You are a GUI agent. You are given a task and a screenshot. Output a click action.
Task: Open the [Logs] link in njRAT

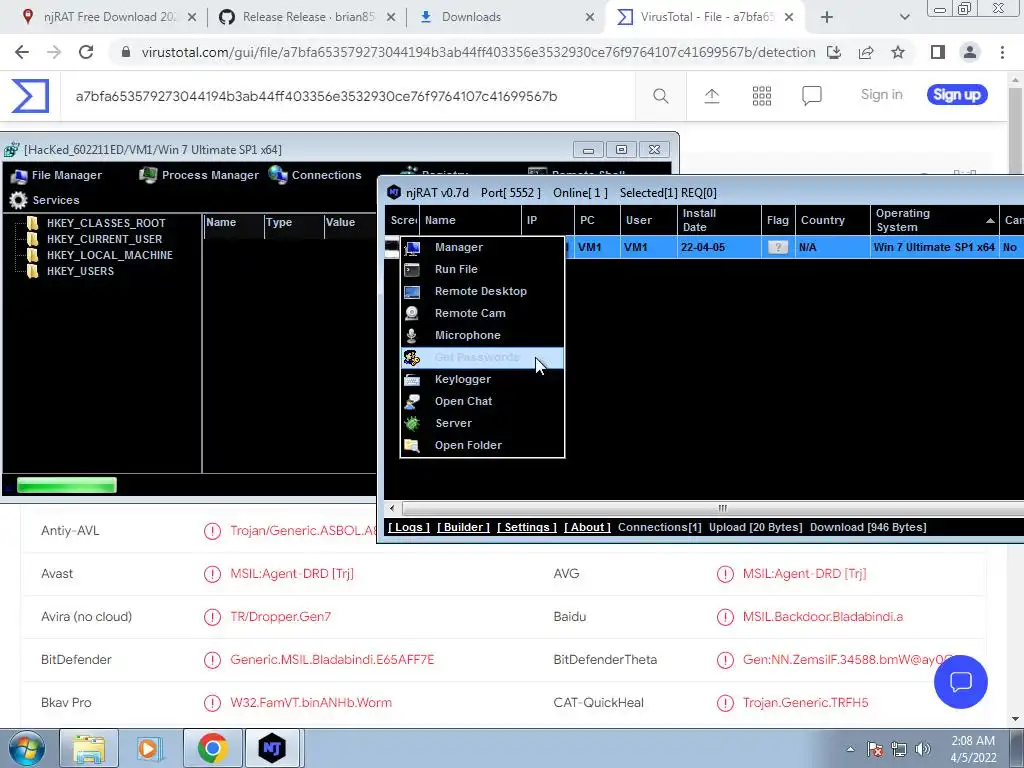pos(409,527)
